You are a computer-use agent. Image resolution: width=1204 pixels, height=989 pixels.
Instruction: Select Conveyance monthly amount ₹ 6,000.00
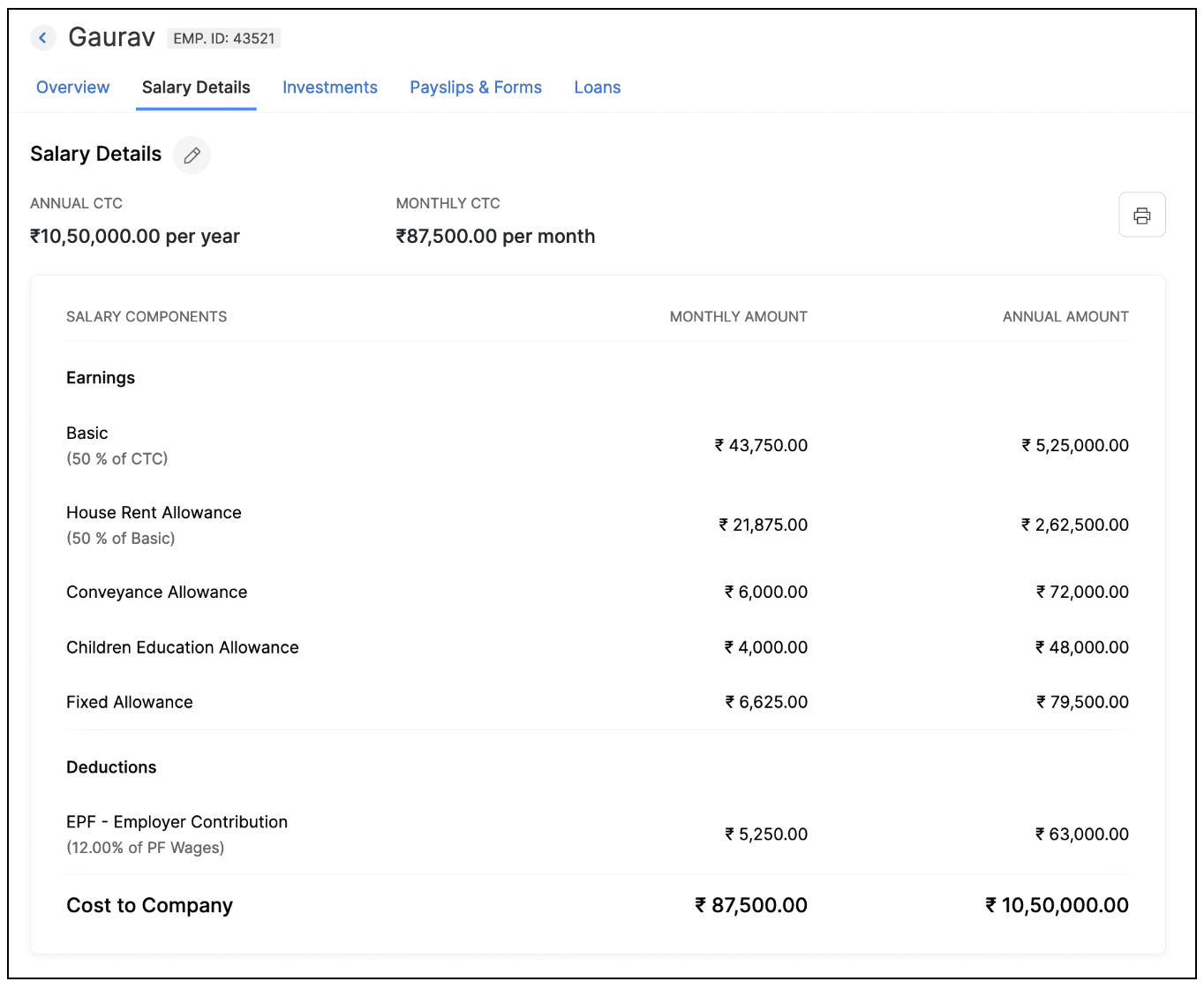(x=766, y=593)
